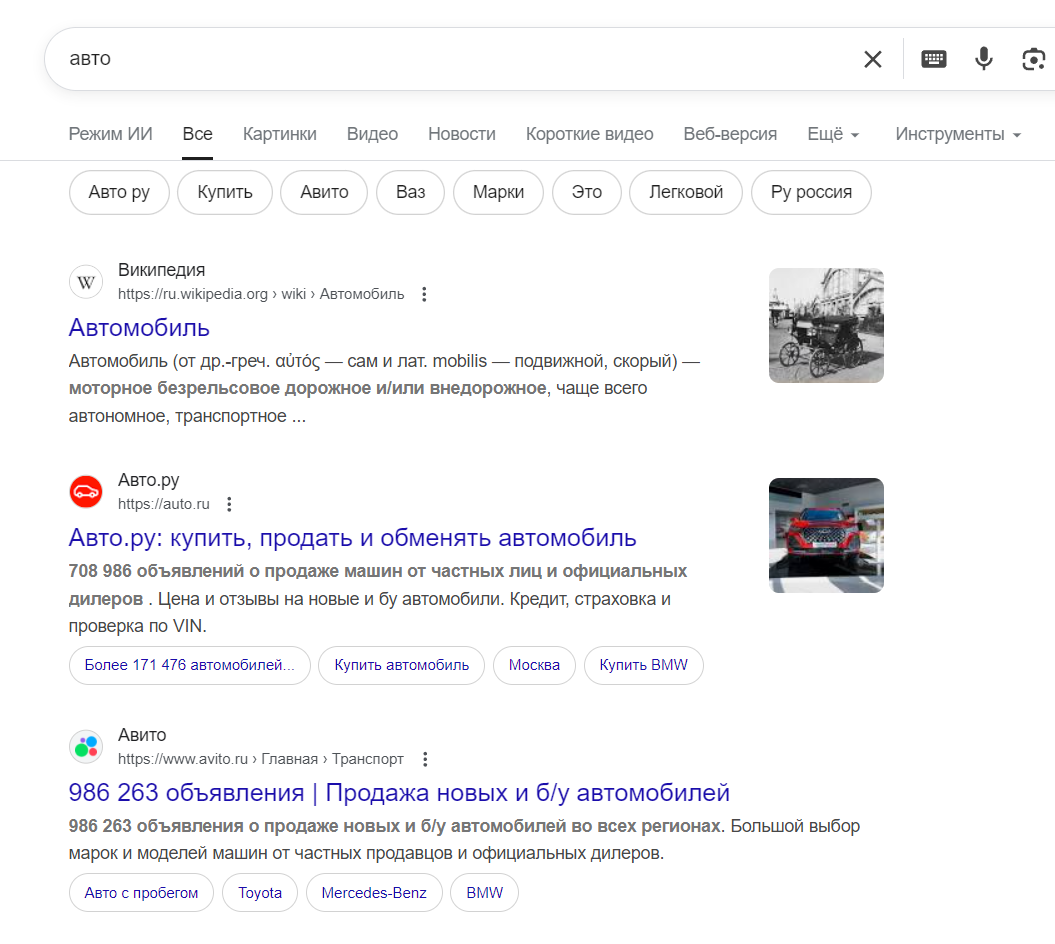This screenshot has width=1055, height=944.
Task: Switch to the Короткие видео tab
Action: tap(589, 134)
